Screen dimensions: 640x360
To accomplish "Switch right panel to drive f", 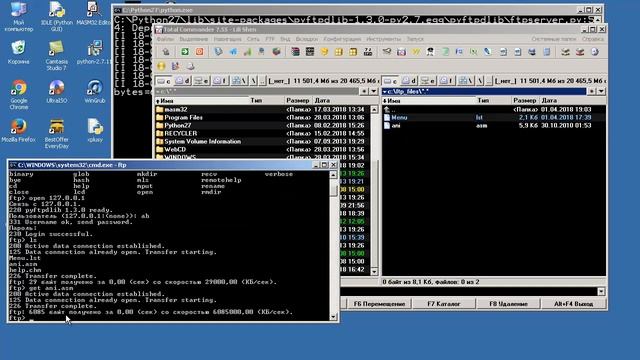I will 447,81.
